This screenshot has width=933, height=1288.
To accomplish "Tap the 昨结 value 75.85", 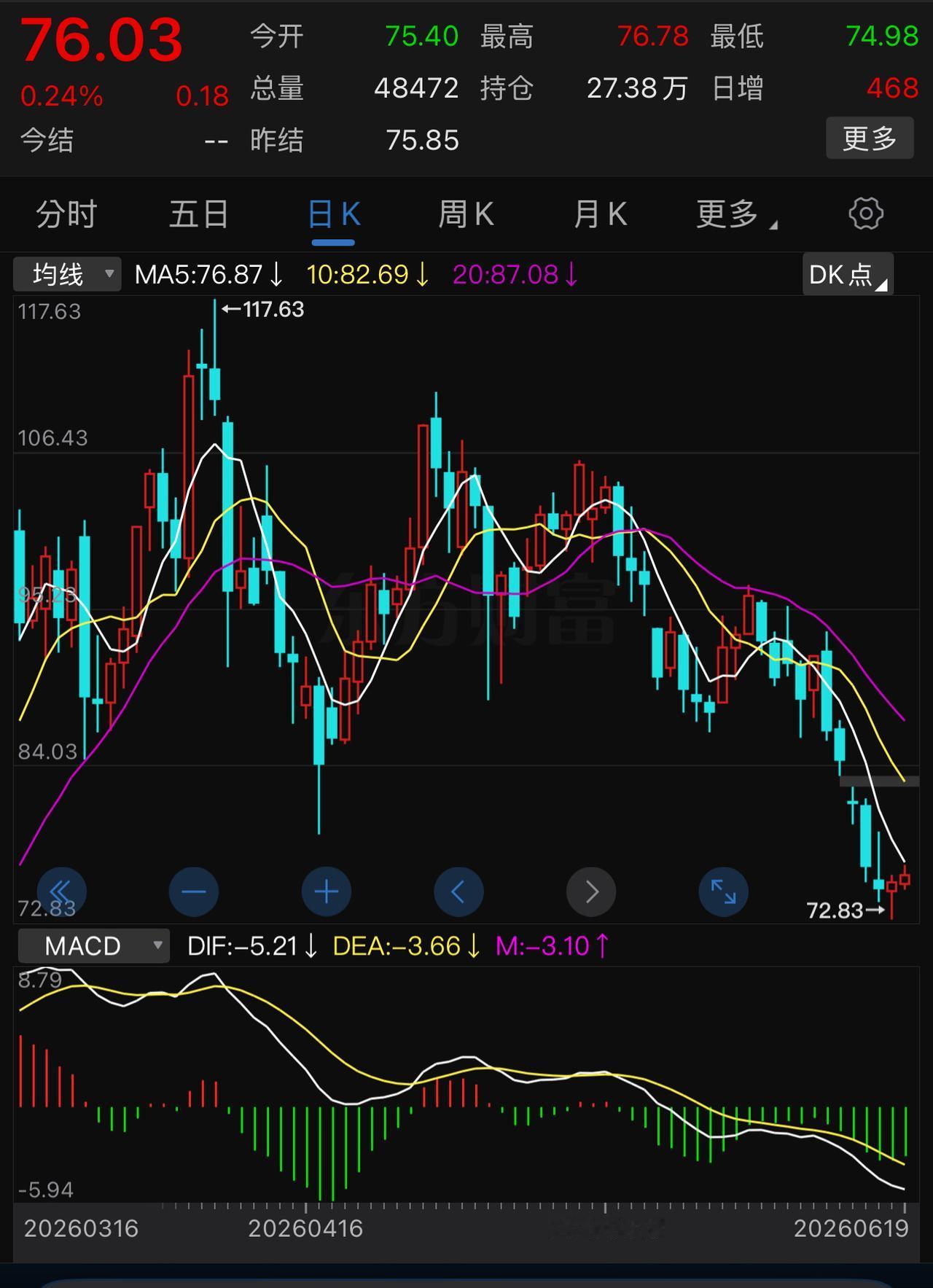I will point(422,140).
